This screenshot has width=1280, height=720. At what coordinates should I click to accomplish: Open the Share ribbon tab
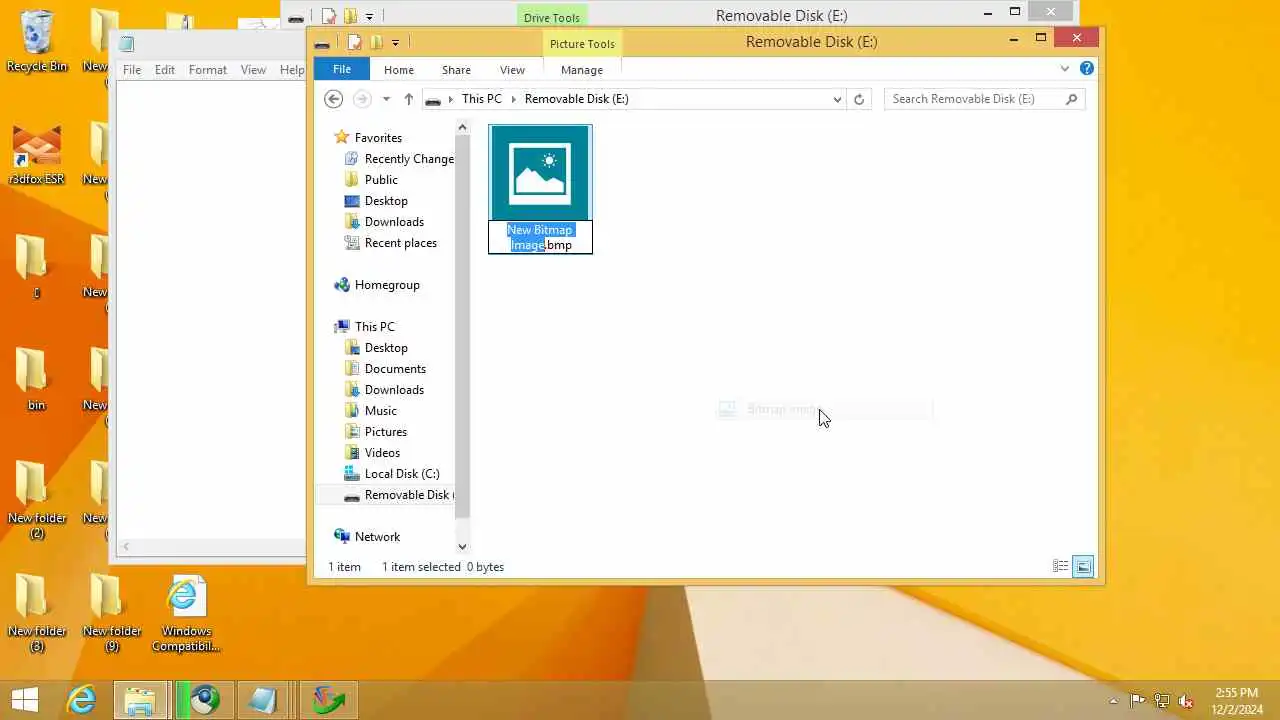(456, 70)
